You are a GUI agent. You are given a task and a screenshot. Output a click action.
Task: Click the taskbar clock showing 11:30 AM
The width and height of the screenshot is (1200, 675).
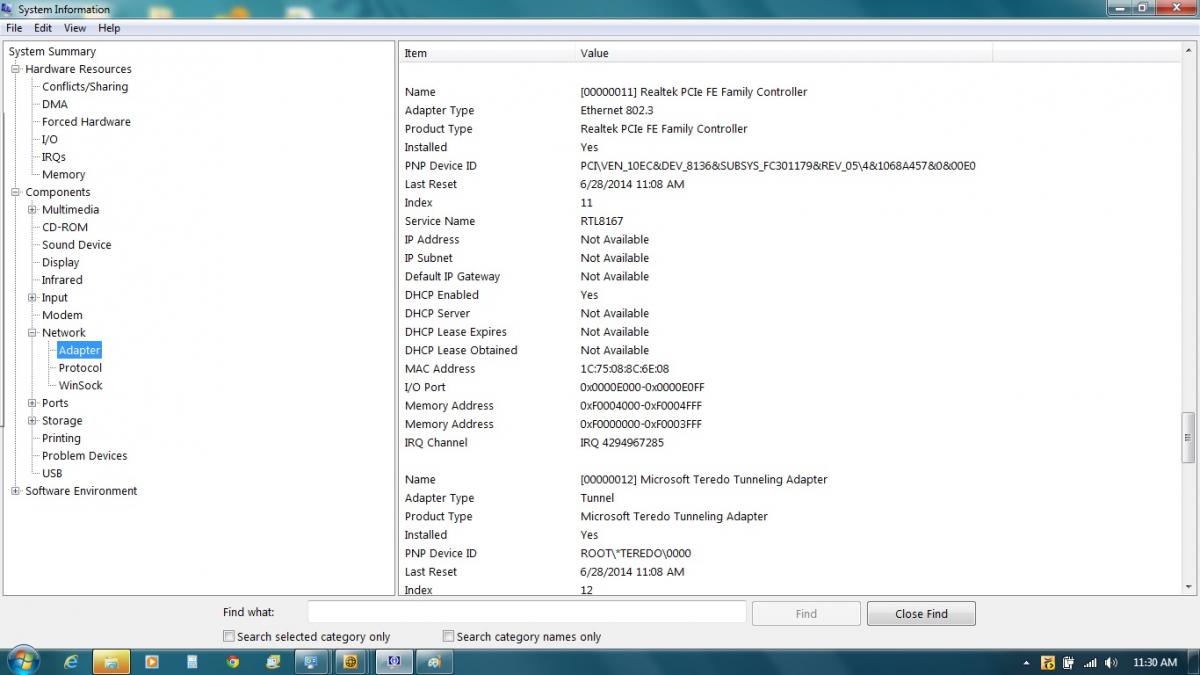(1155, 663)
